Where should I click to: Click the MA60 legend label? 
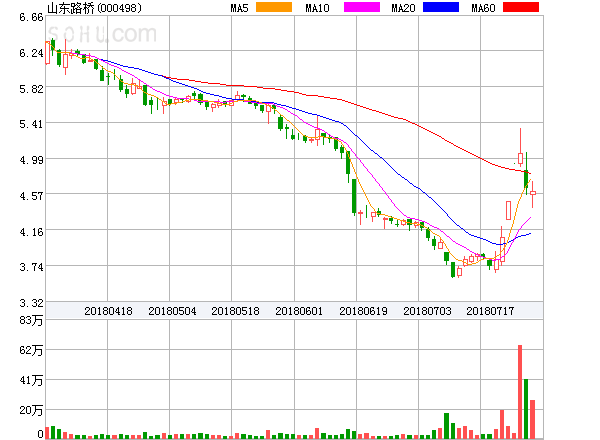483,8
